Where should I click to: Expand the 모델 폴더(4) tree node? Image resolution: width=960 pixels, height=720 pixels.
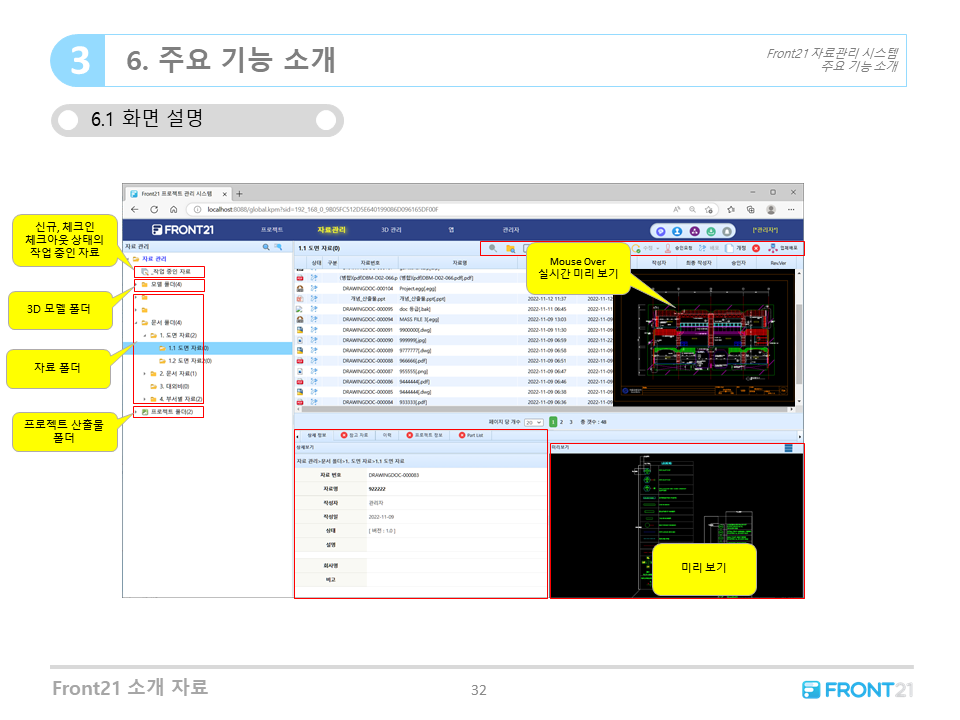click(x=137, y=285)
